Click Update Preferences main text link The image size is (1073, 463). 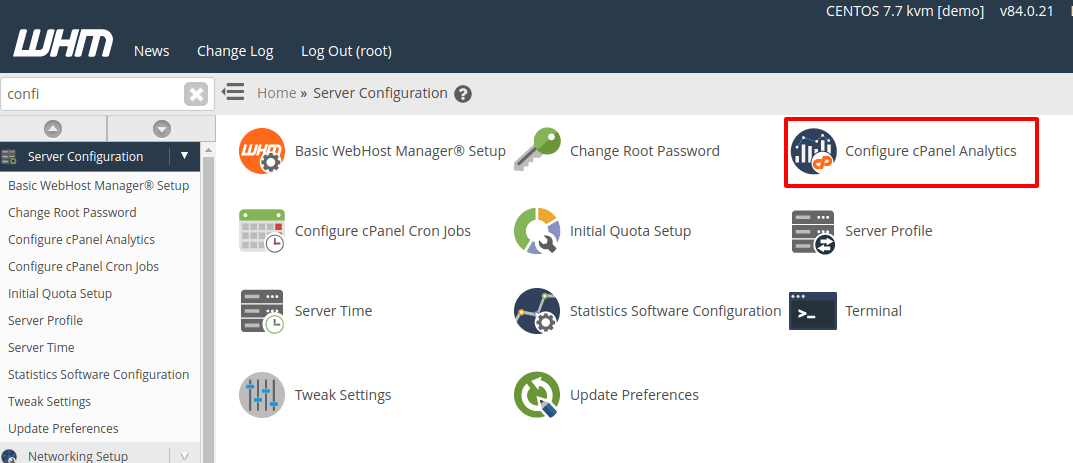pos(634,395)
